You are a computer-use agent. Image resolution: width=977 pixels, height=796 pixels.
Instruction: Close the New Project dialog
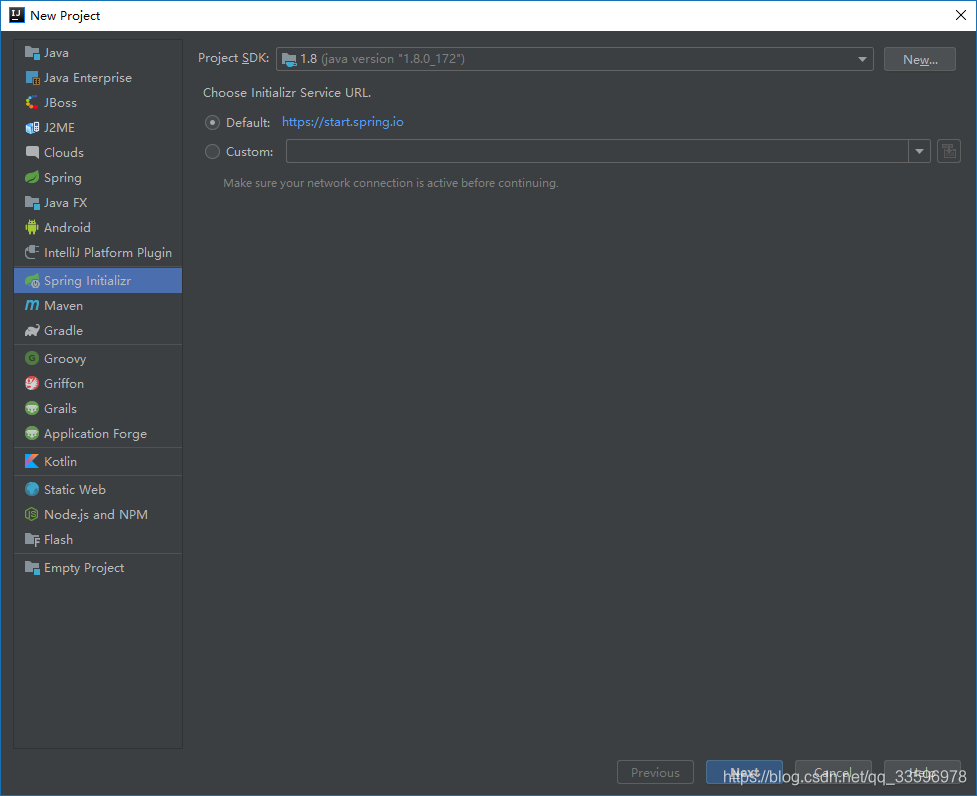point(960,15)
